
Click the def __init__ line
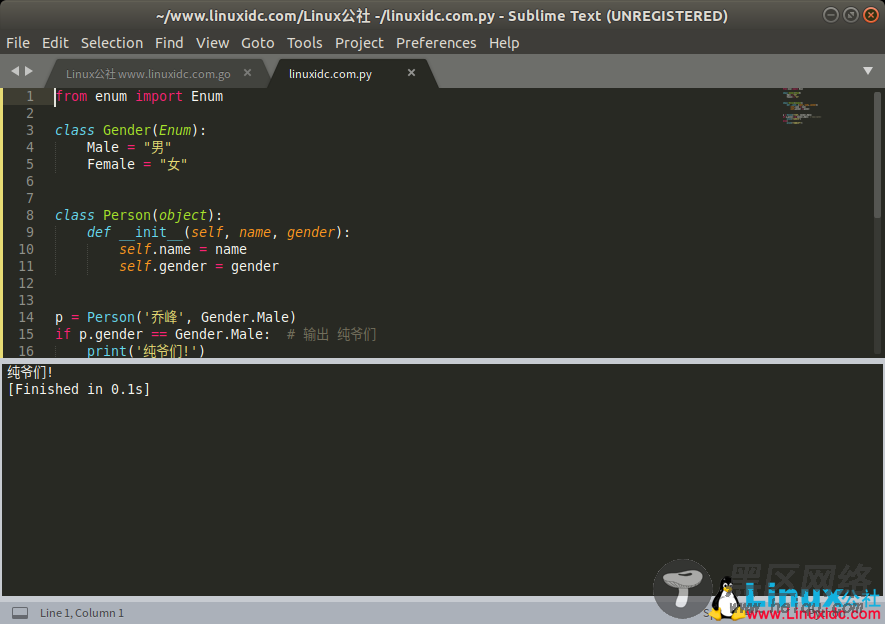click(218, 232)
